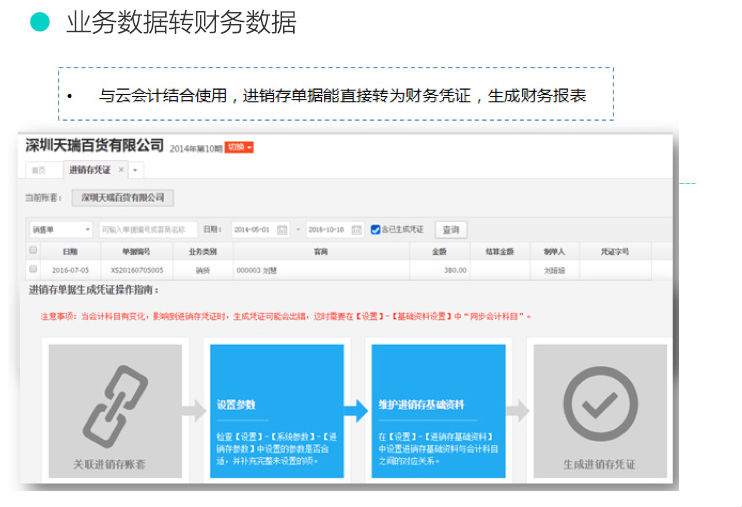Close the 进销存凭证 tab with its X icon
Image resolution: width=742 pixels, height=507 pixels.
[121, 170]
